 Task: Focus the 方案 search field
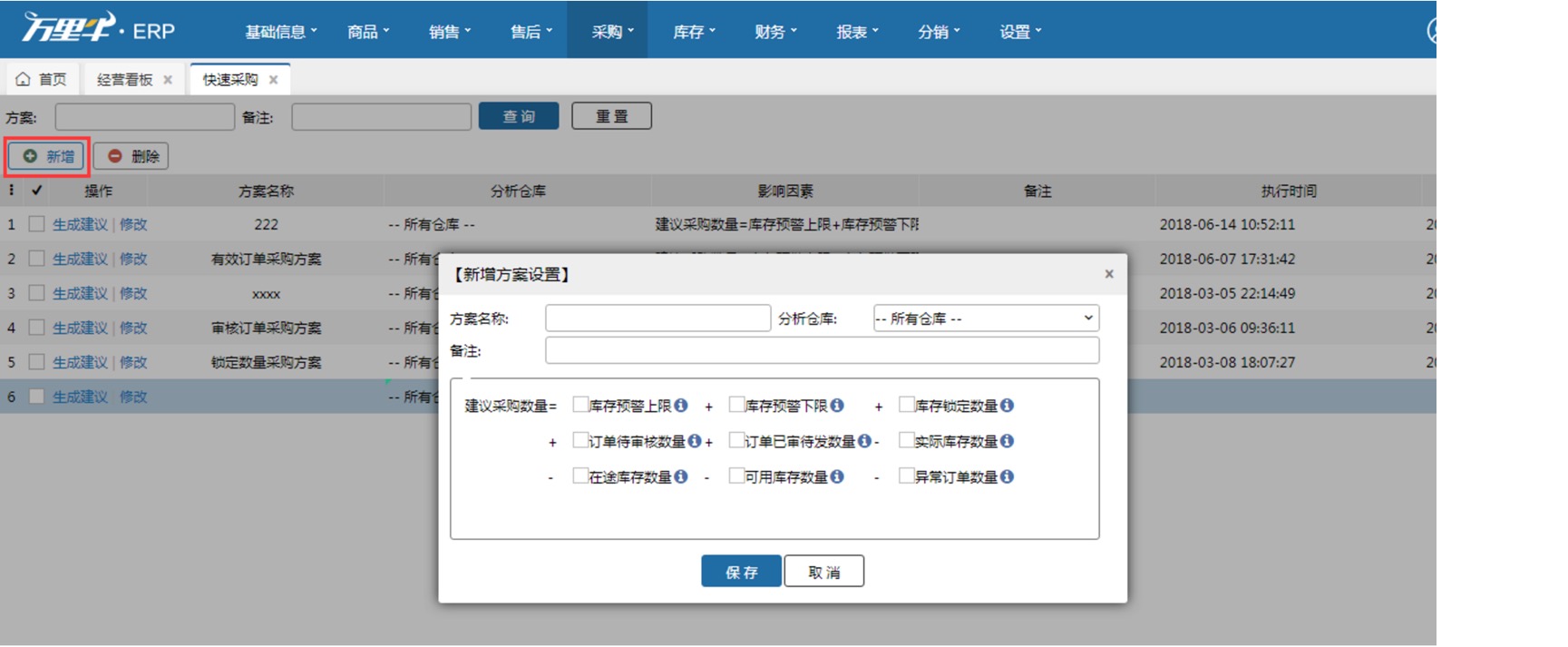click(145, 117)
